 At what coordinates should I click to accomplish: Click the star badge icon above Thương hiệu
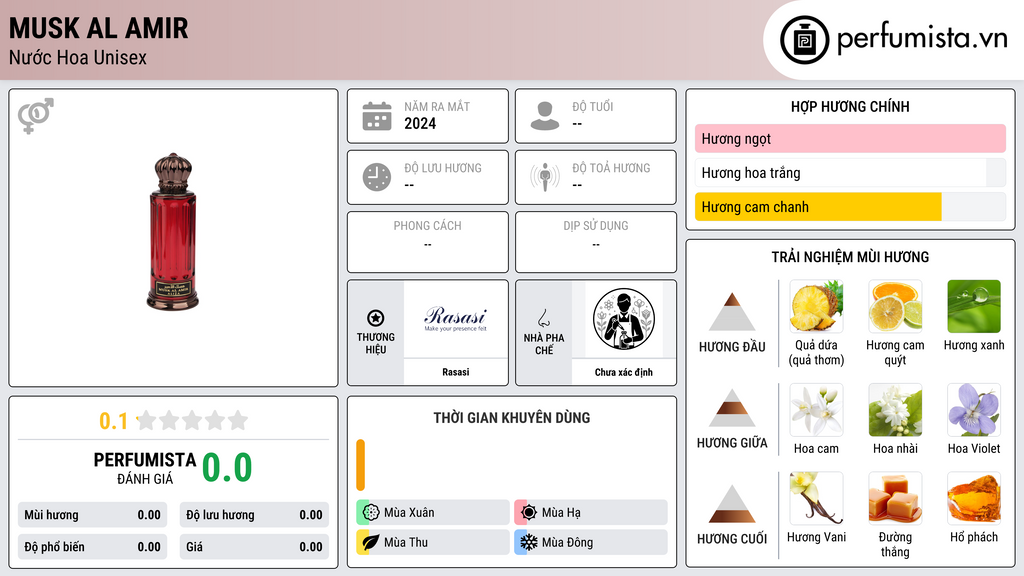pos(376,318)
